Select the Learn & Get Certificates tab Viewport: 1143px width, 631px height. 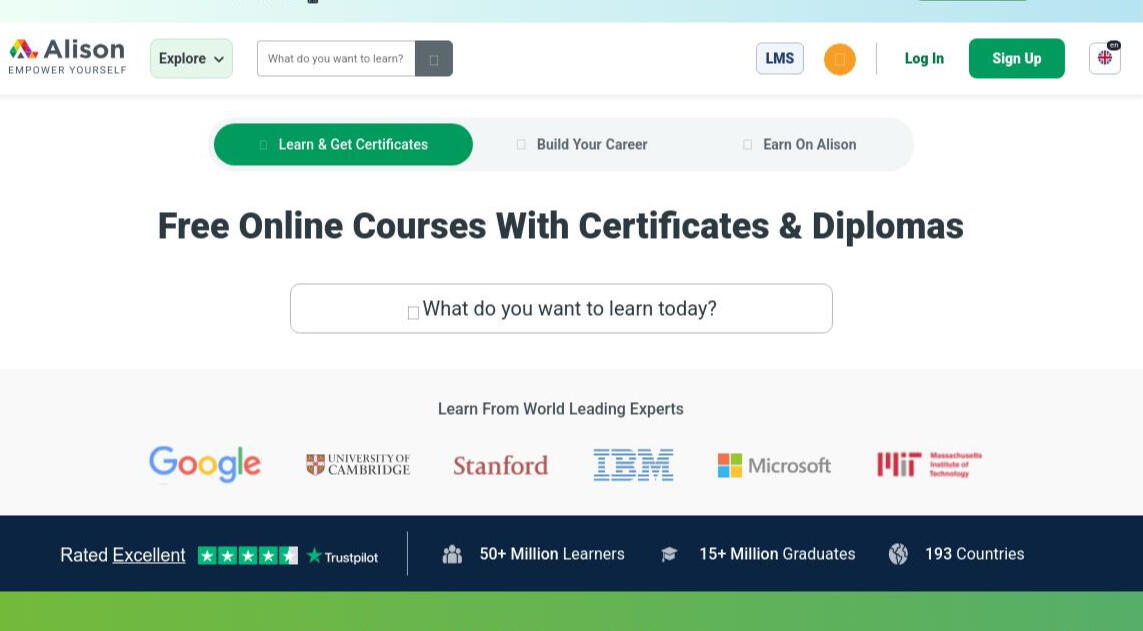click(x=343, y=144)
